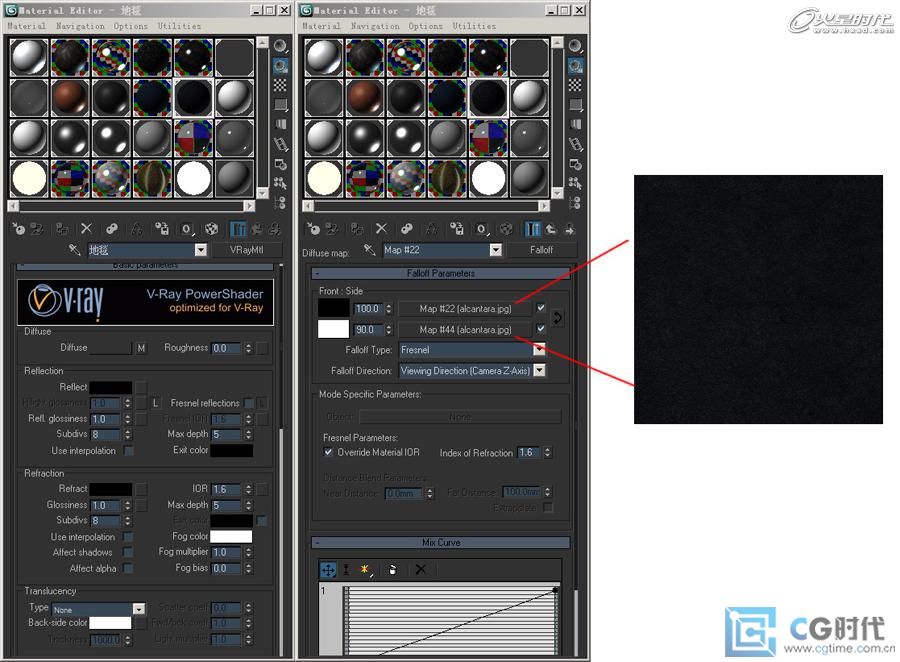This screenshot has width=900, height=662.
Task: Click the Map #44 (alcantara.jpg) button
Action: coord(465,329)
